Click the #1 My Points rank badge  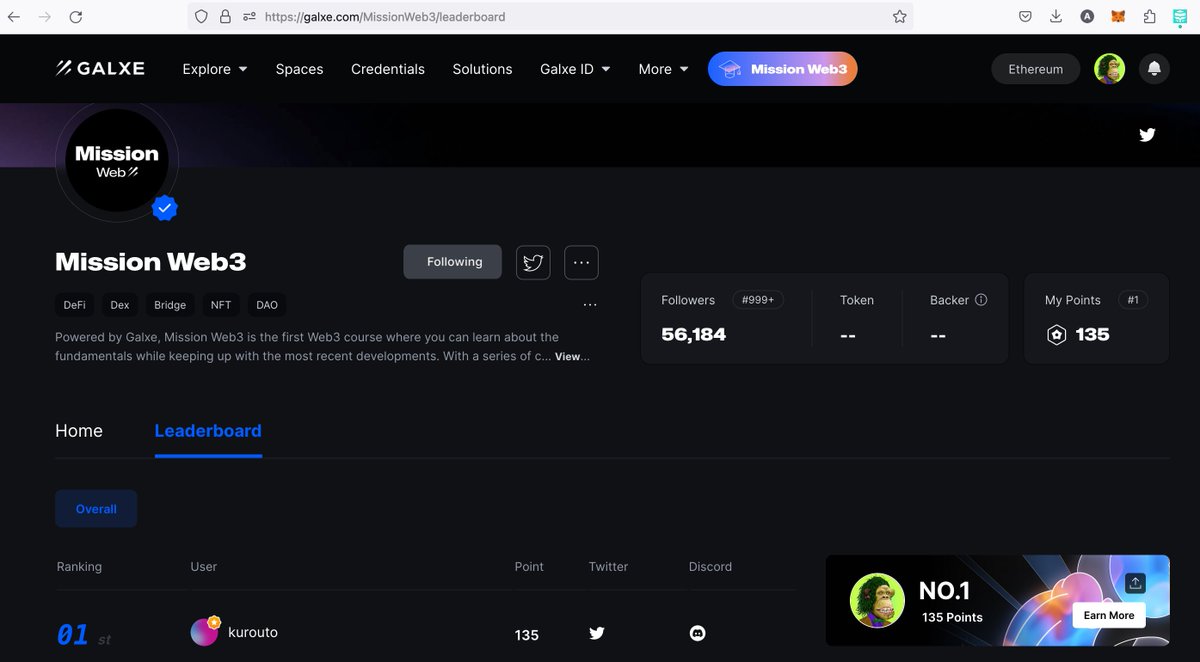pos(1133,300)
